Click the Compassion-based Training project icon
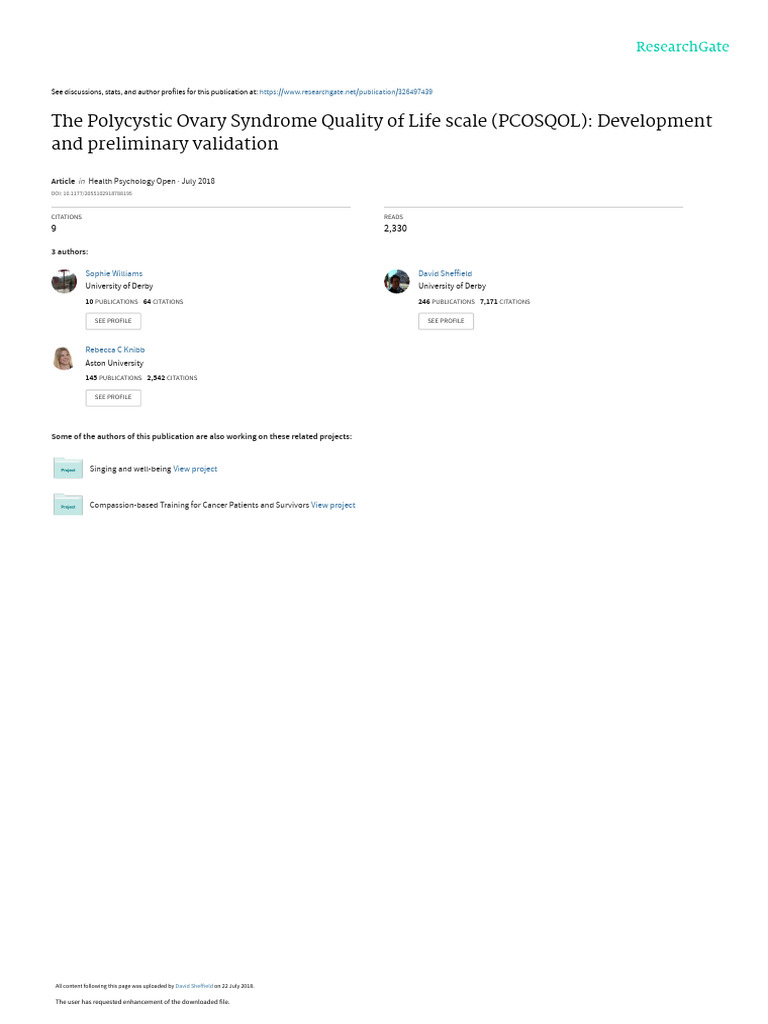The height and width of the screenshot is (1024, 768). click(68, 505)
